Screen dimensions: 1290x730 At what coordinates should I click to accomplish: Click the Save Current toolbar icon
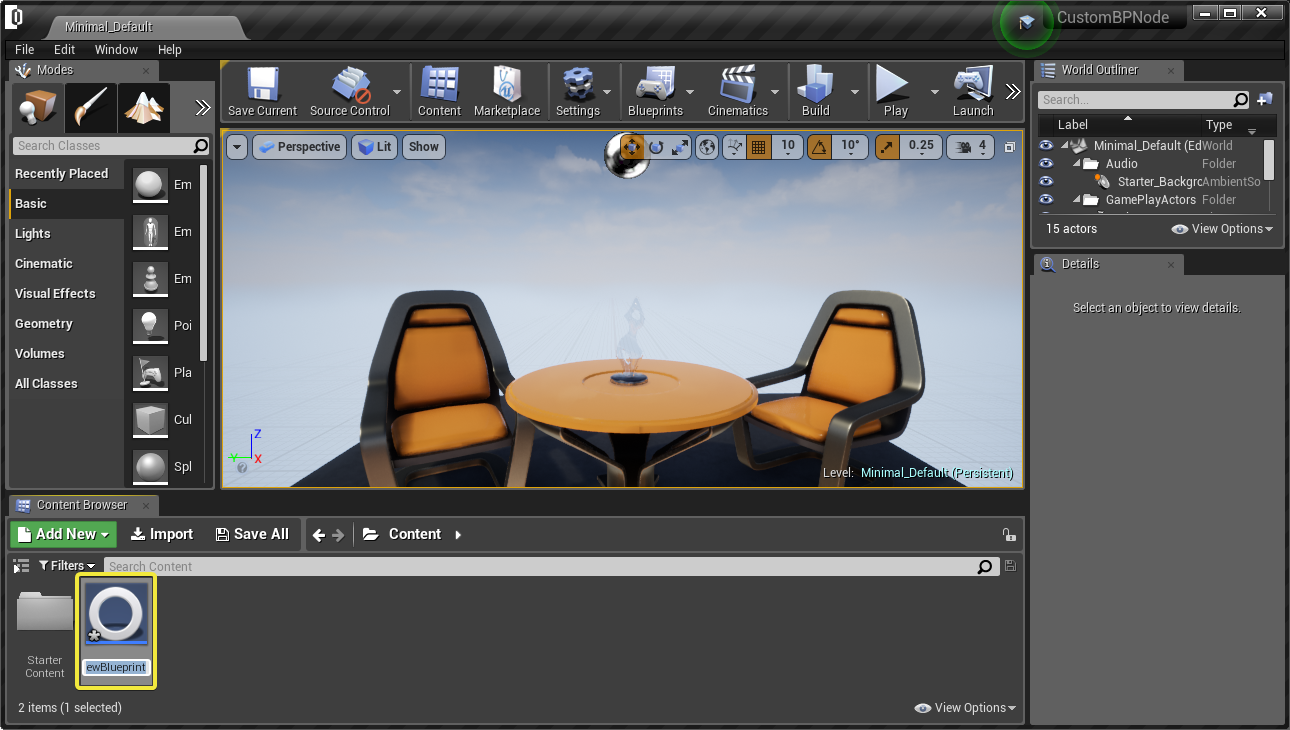point(262,92)
